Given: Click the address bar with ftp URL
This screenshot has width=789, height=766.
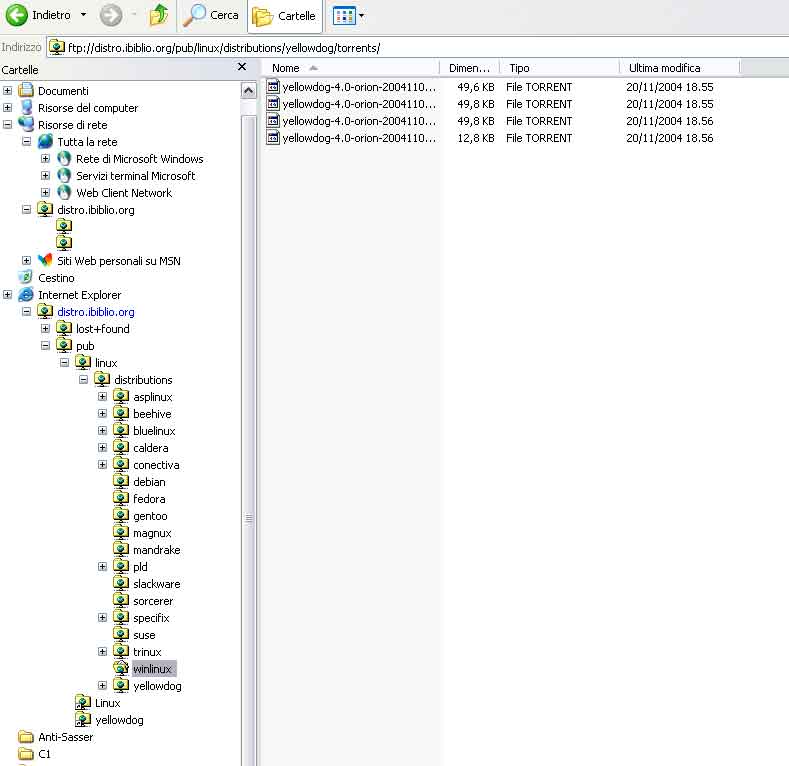Looking at the screenshot, I should [418, 48].
